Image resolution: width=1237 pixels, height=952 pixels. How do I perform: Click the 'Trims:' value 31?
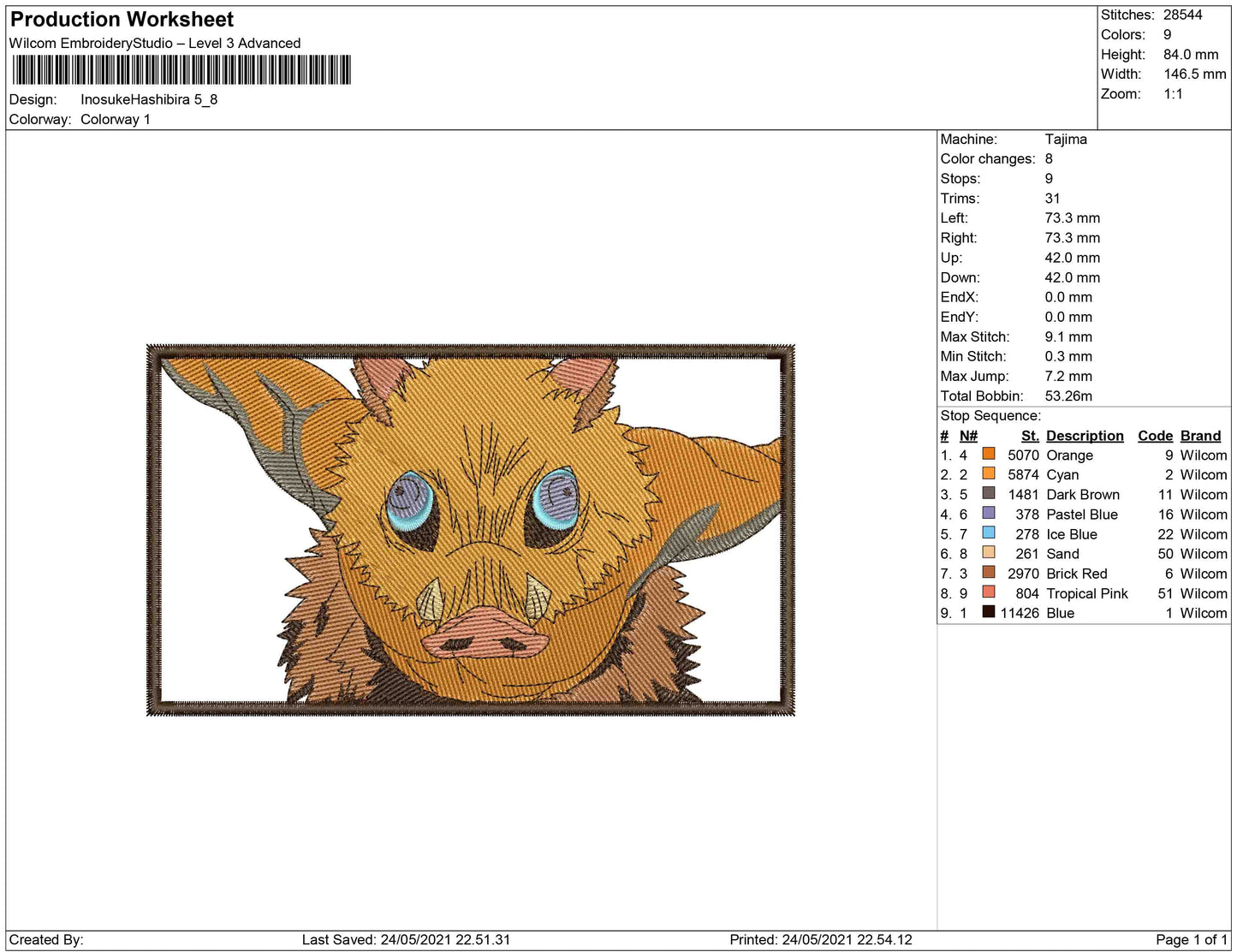(1053, 198)
